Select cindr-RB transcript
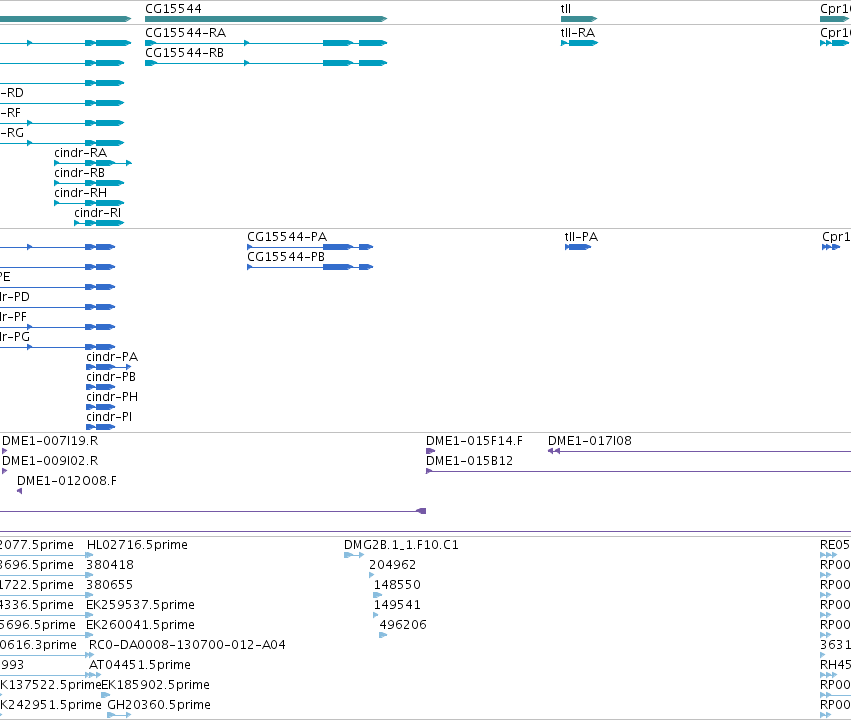 point(89,183)
